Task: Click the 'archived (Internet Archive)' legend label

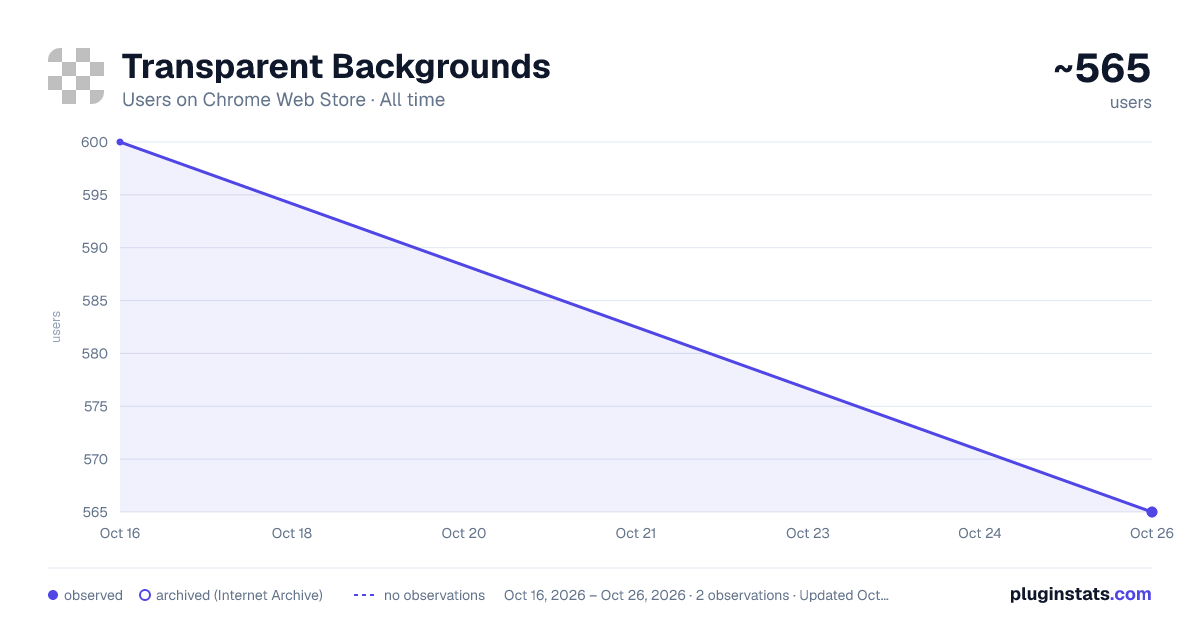Action: click(239, 595)
